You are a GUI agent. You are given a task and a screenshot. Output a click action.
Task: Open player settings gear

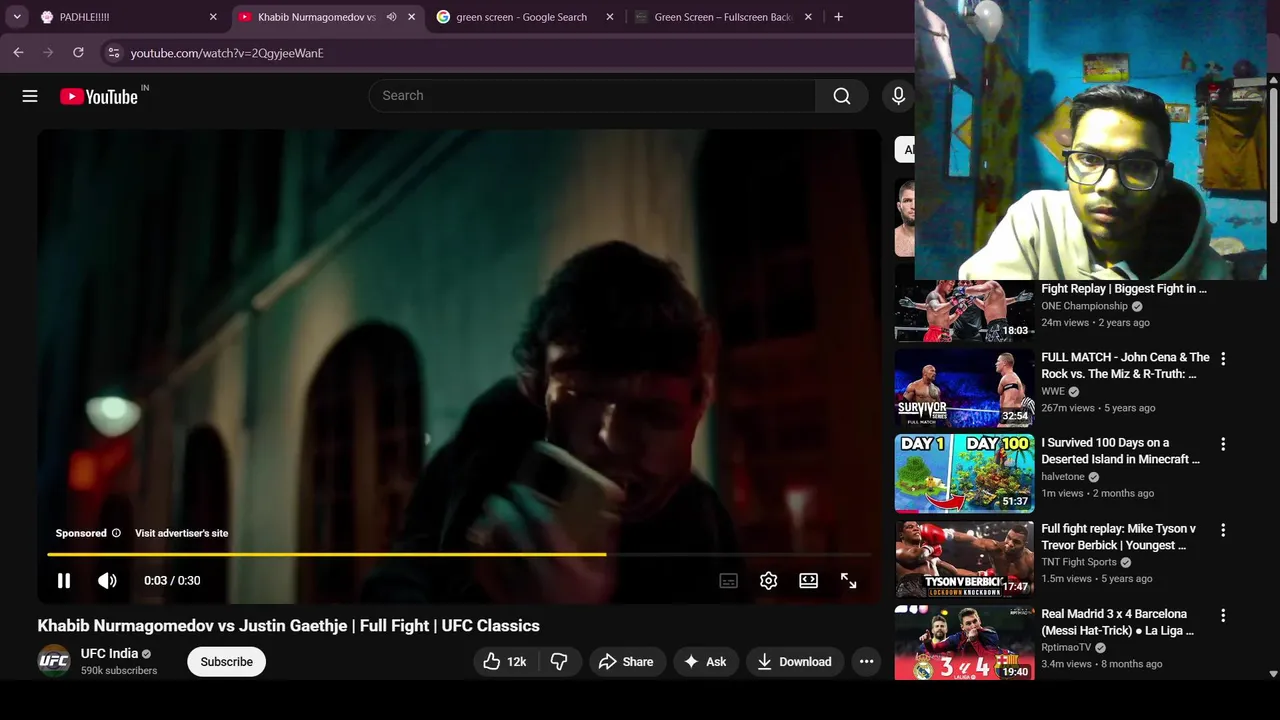tap(768, 581)
